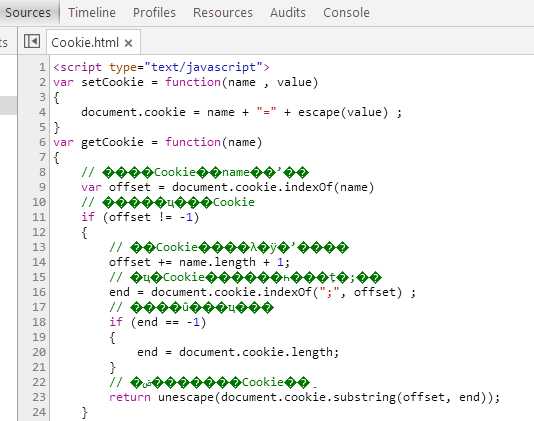Click the garbled comment on line 10
The image size is (534, 421).
[168, 202]
